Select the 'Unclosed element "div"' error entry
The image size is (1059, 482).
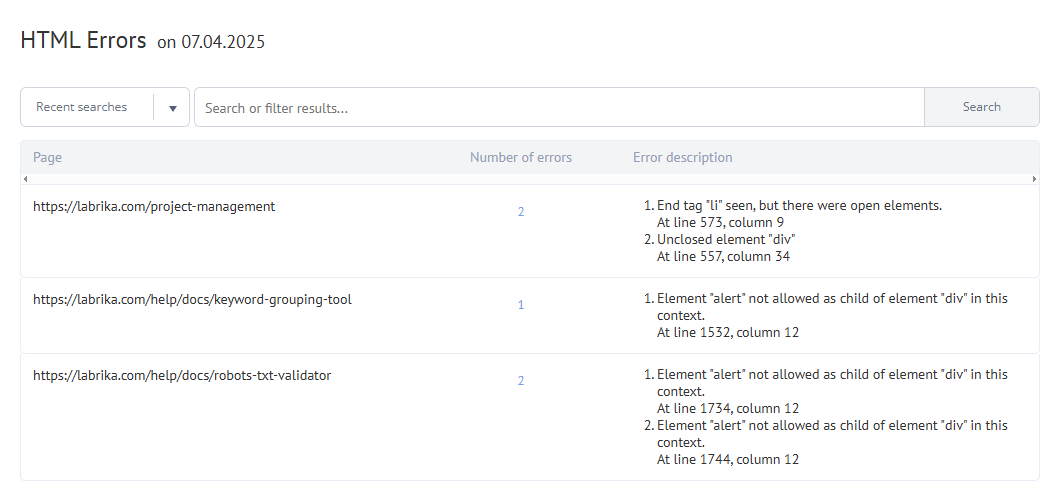tap(725, 240)
